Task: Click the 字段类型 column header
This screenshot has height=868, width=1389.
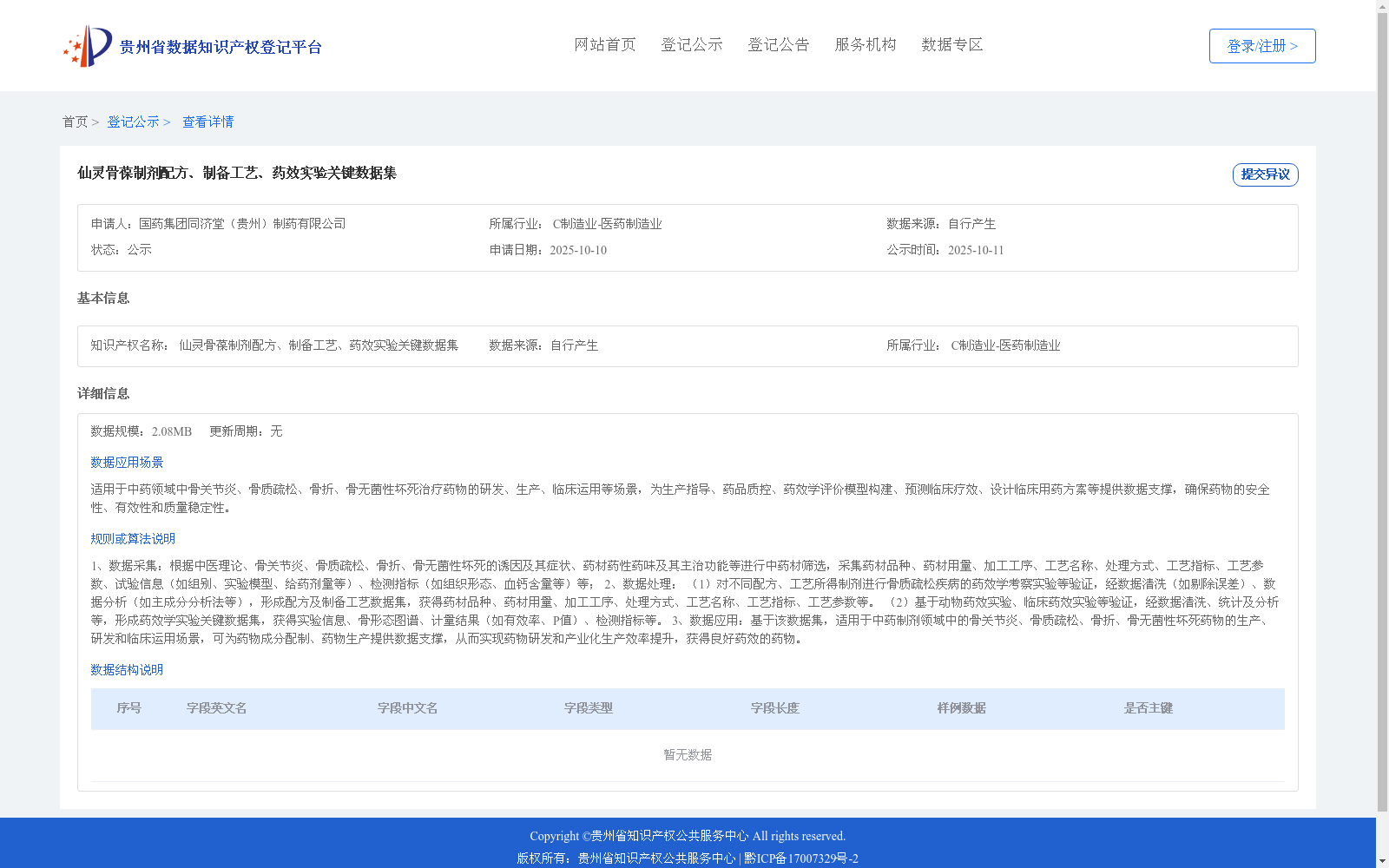Action: click(x=589, y=708)
